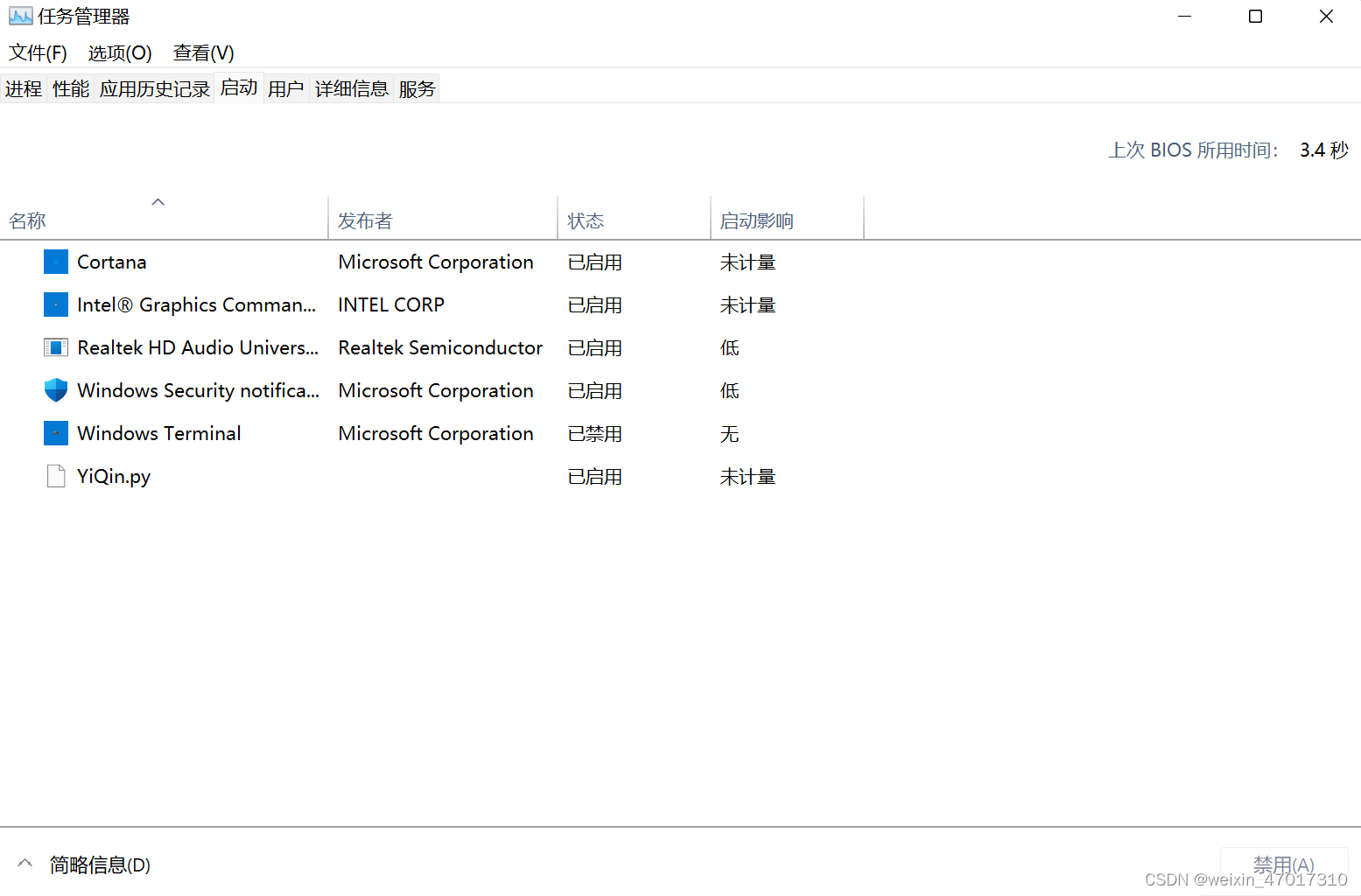The width and height of the screenshot is (1361, 896).
Task: Click the 3.4 秒 BIOS time value
Action: [x=1324, y=150]
